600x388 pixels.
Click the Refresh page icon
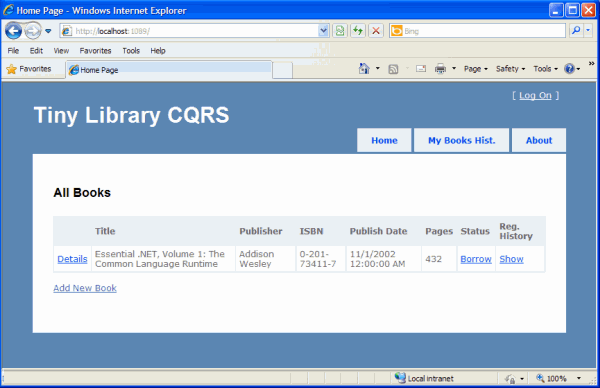click(x=358, y=31)
